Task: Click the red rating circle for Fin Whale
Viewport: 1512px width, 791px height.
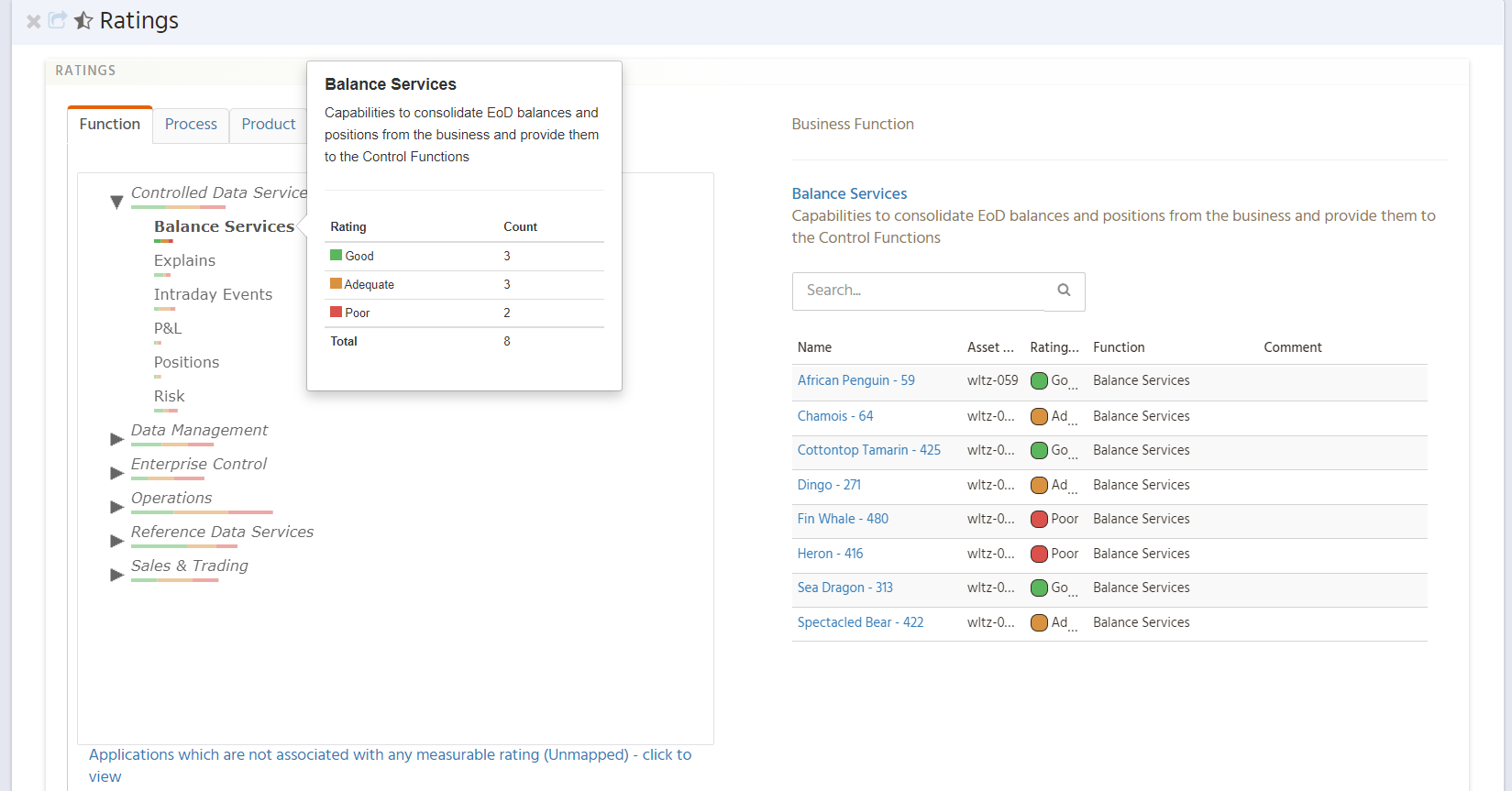Action: pyautogui.click(x=1039, y=520)
